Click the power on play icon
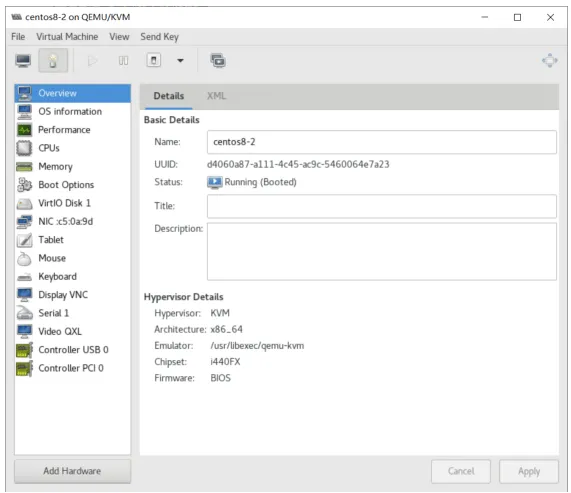 point(92,60)
